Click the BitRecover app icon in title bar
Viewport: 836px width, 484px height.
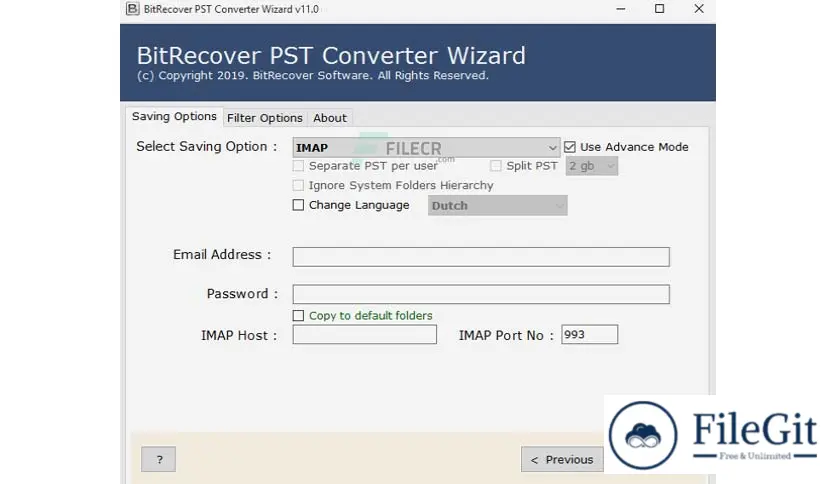(132, 9)
